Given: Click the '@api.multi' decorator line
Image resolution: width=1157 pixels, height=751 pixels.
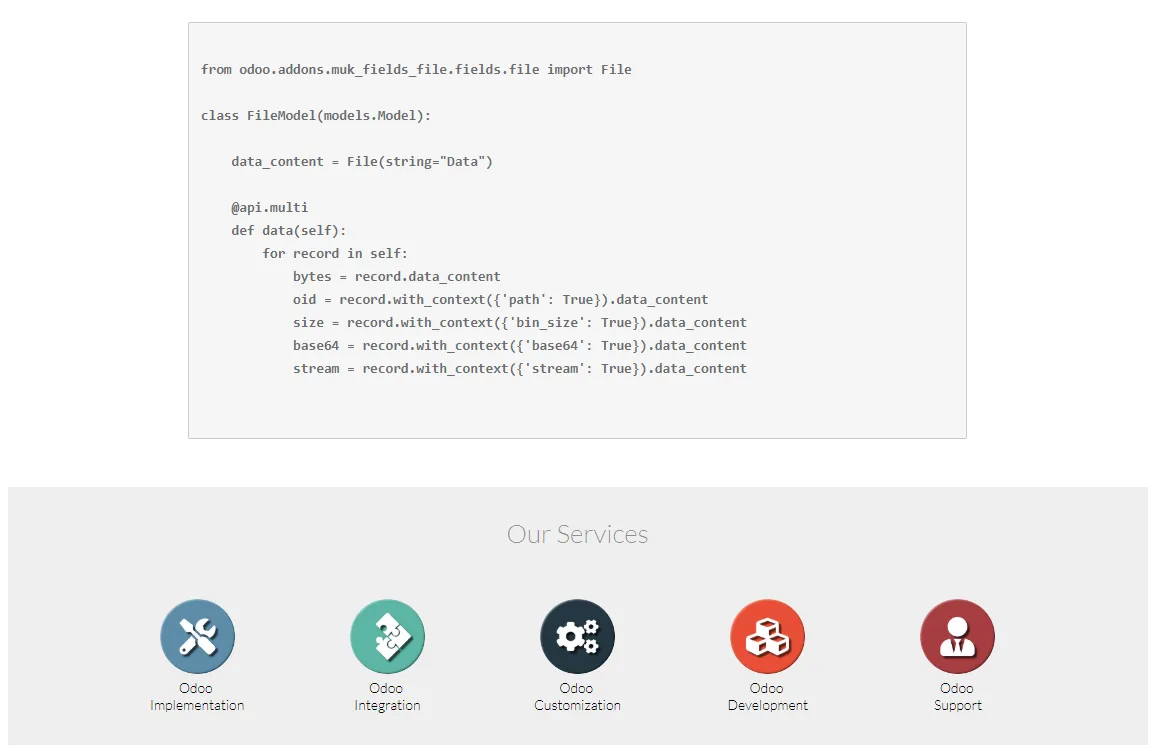Looking at the screenshot, I should 269,207.
